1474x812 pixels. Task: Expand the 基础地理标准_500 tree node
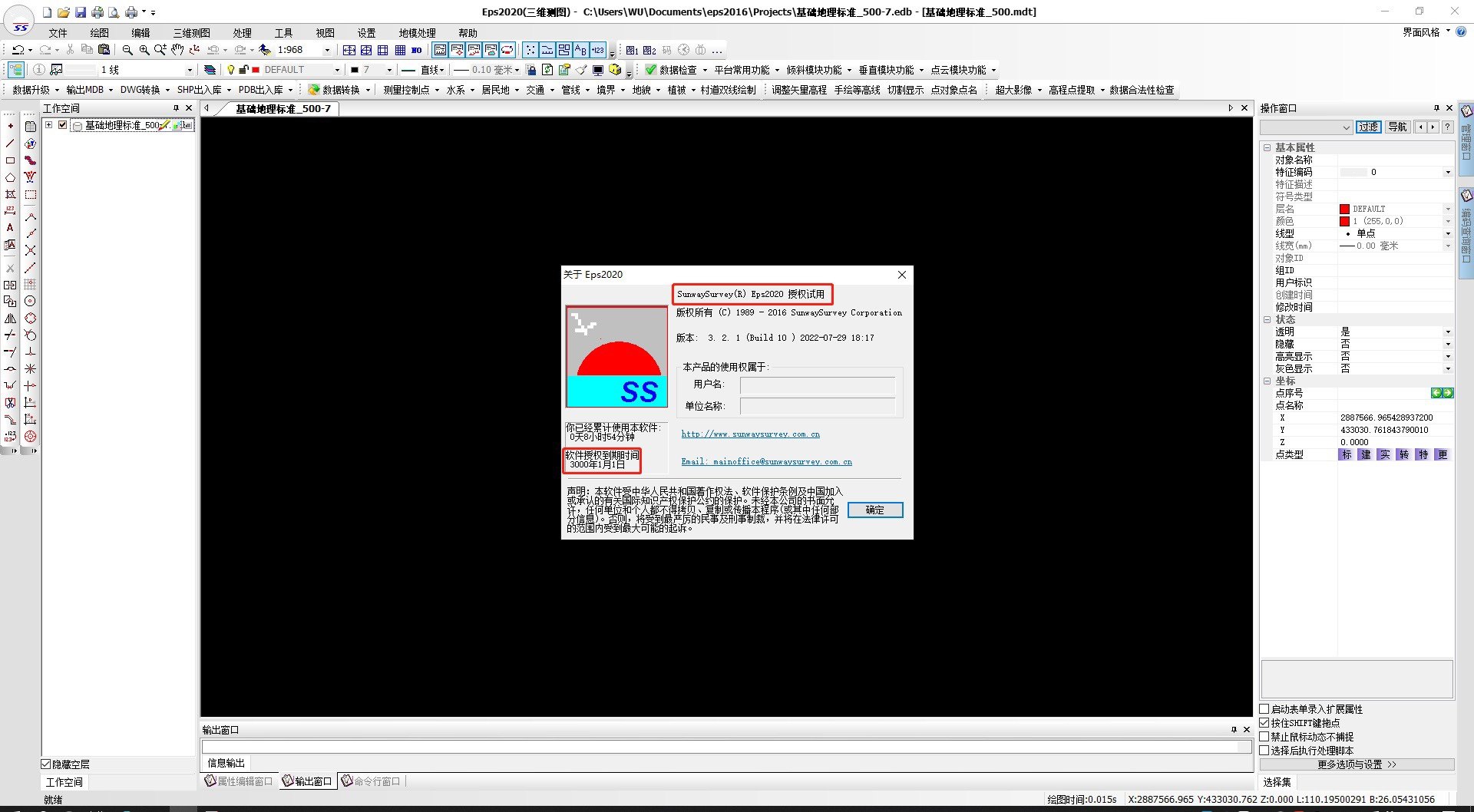point(49,125)
